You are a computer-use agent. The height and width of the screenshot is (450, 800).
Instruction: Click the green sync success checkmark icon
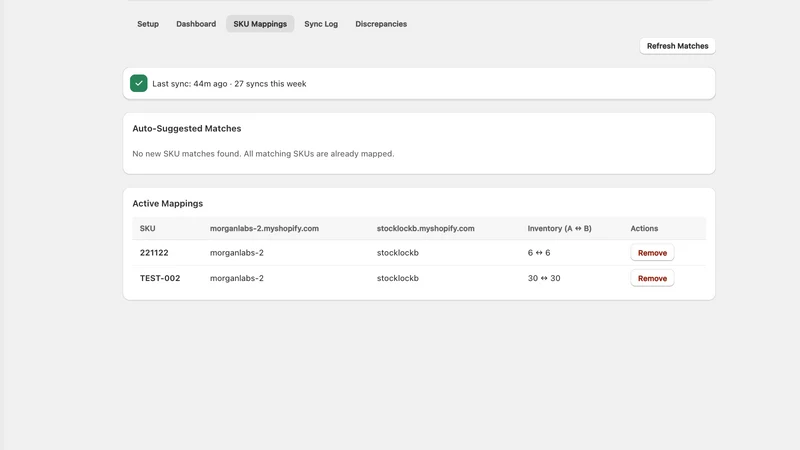(x=139, y=83)
